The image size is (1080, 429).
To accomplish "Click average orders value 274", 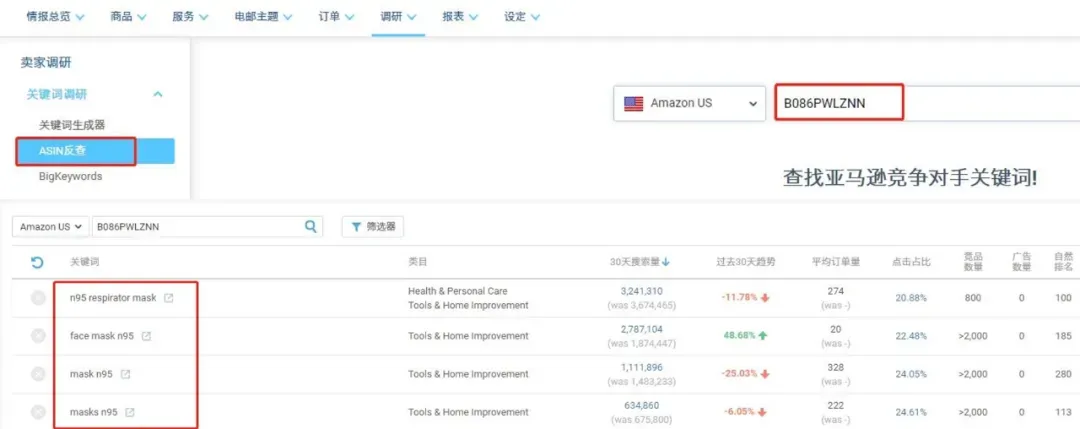I will tap(835, 291).
